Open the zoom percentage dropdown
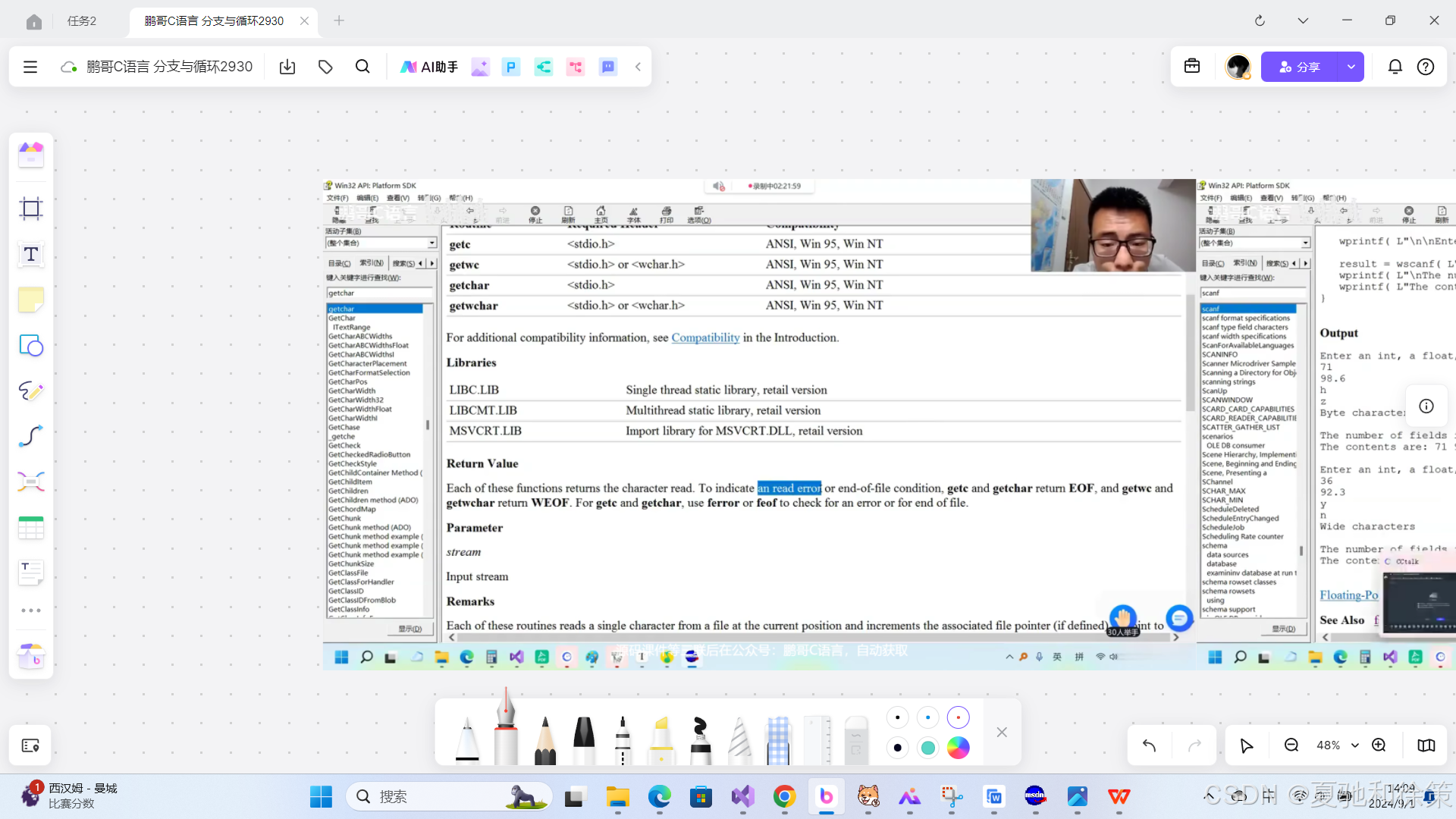Screen dimensions: 1456x819 [x=1354, y=745]
